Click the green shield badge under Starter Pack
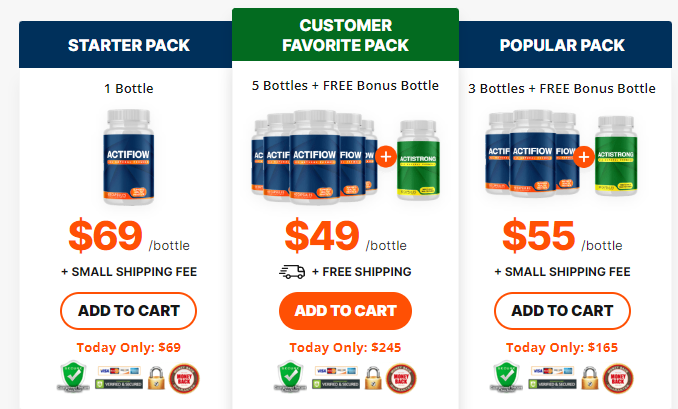This screenshot has width=678, height=409. pyautogui.click(x=70, y=377)
